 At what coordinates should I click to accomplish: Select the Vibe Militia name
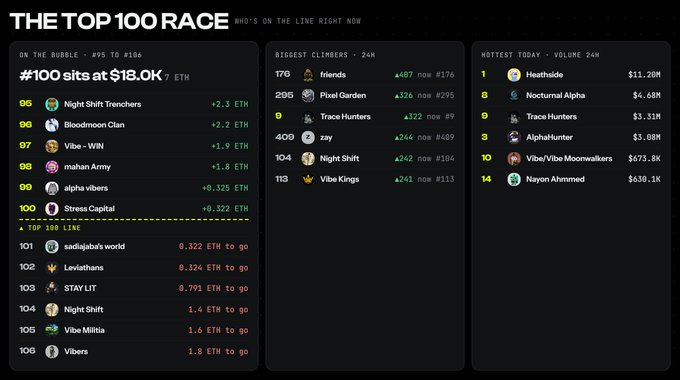(x=84, y=330)
